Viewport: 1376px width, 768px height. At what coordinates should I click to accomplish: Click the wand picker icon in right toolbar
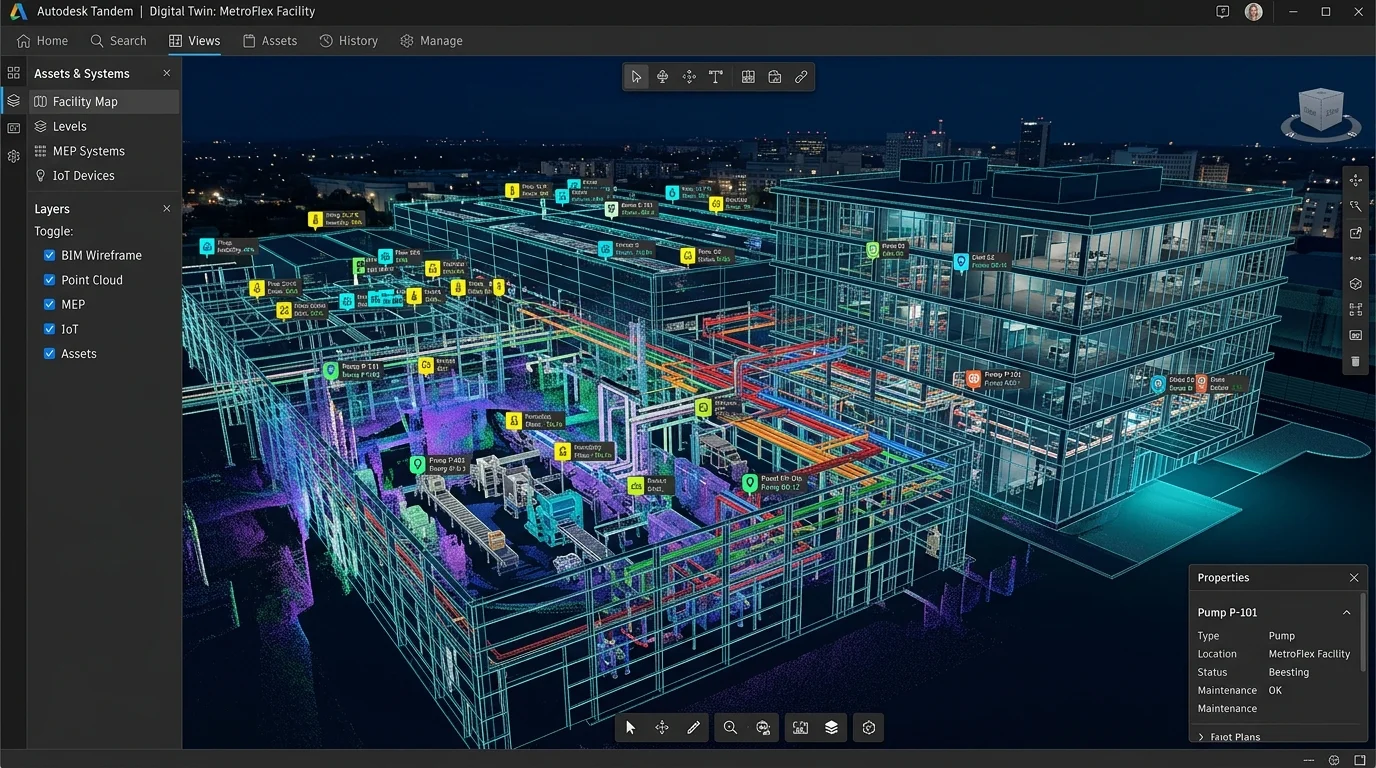pyautogui.click(x=1356, y=206)
